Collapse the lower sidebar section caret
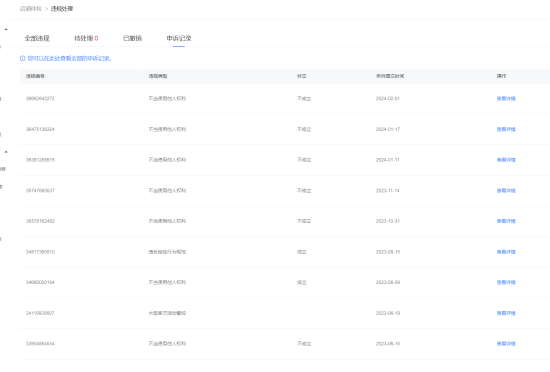Viewport: 550px width, 372px height. coord(6,152)
